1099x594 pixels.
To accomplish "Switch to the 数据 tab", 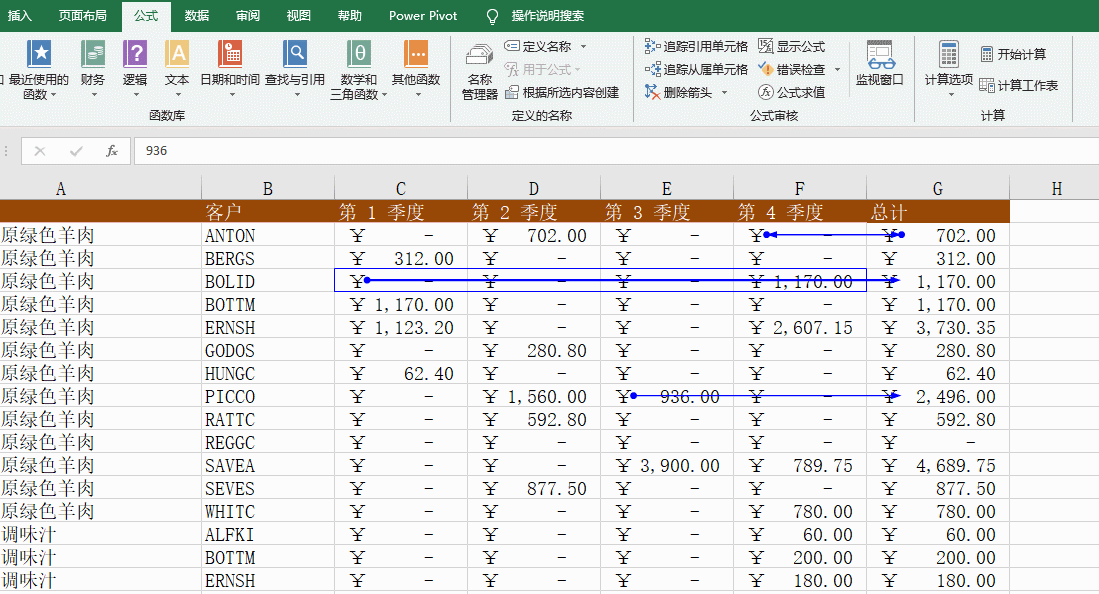I will [x=197, y=15].
